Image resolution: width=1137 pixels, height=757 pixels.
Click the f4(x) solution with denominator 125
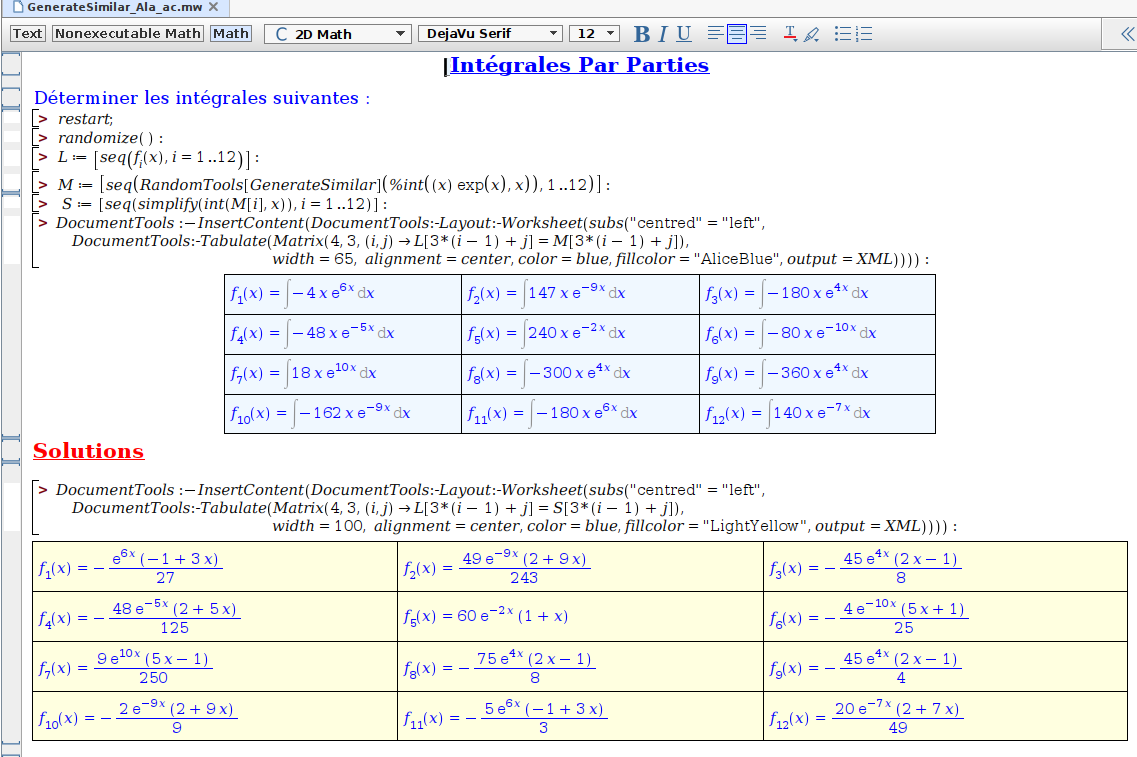tap(215, 617)
